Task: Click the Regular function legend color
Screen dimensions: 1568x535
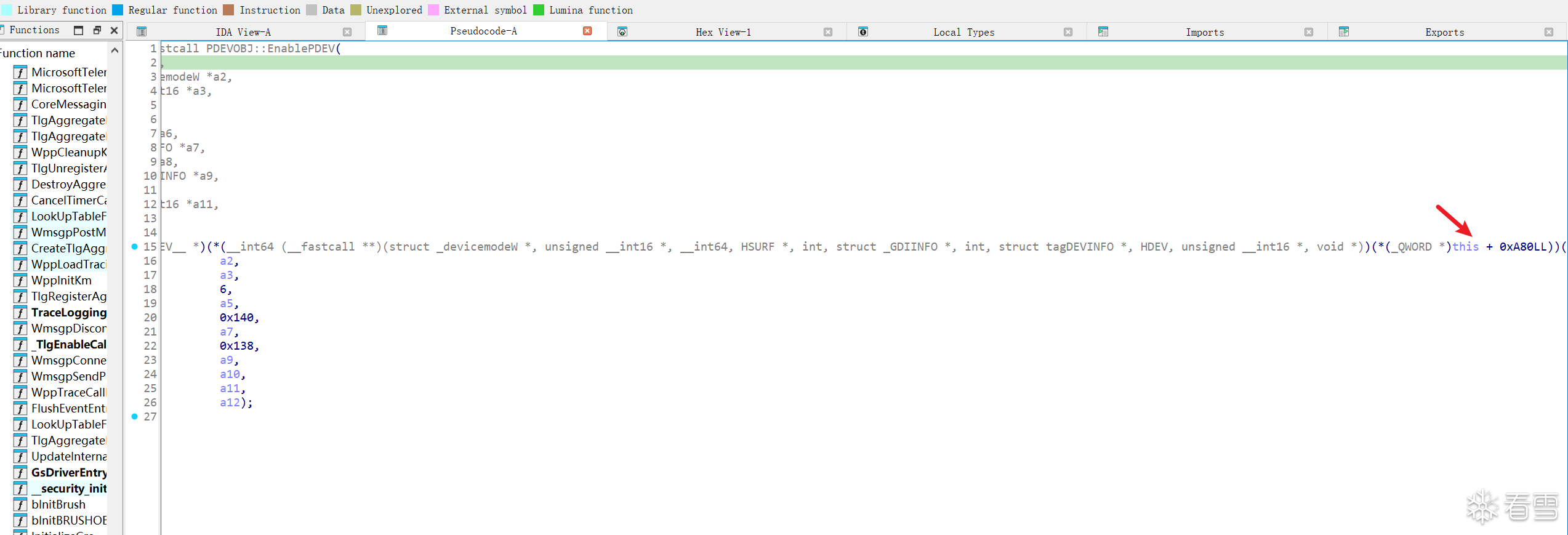Action: [x=118, y=10]
